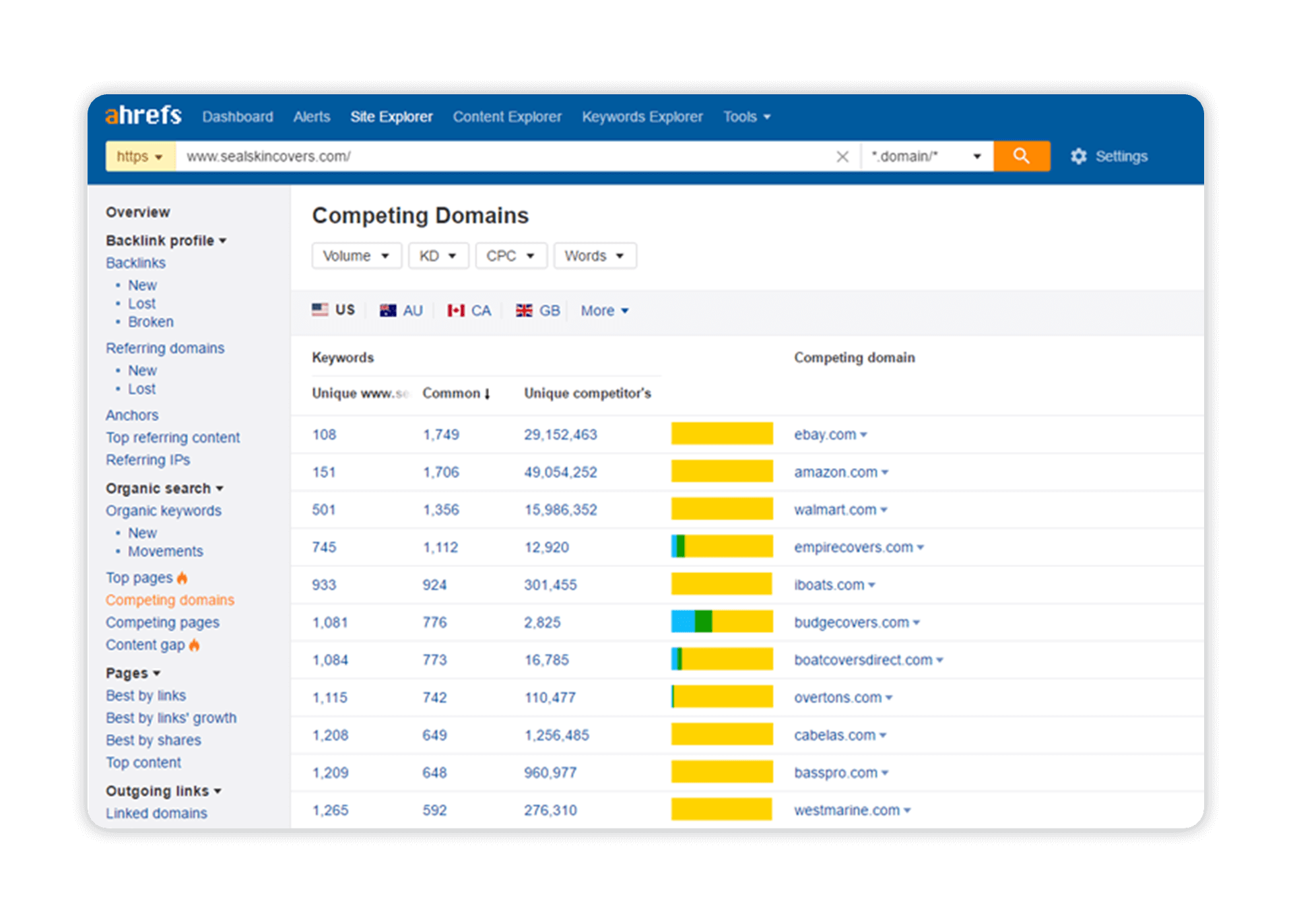Clear the URL with the X icon
The width and height of the screenshot is (1293, 924).
(x=842, y=156)
